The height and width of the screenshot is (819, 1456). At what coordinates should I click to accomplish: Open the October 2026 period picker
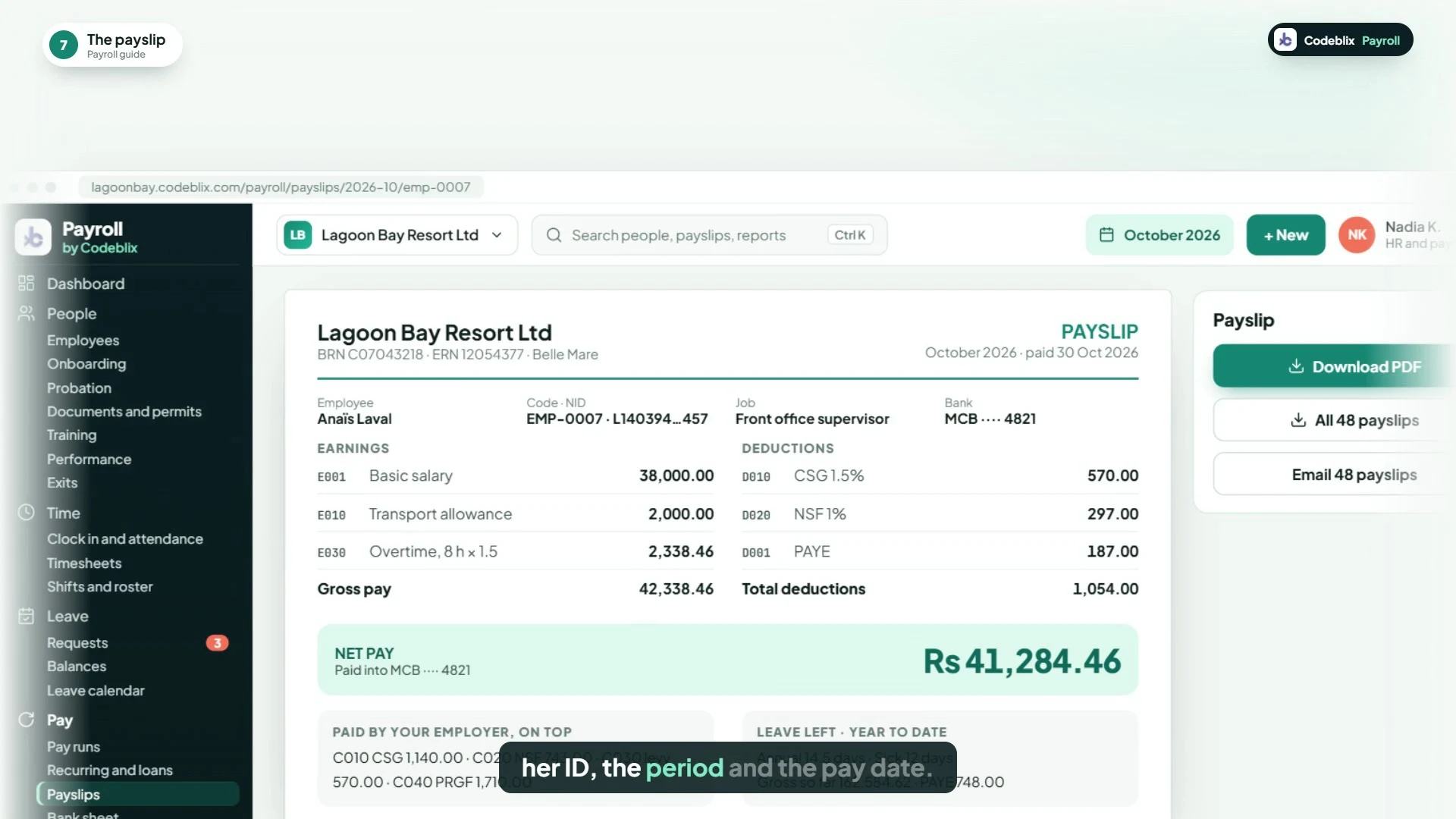[x=1159, y=235]
